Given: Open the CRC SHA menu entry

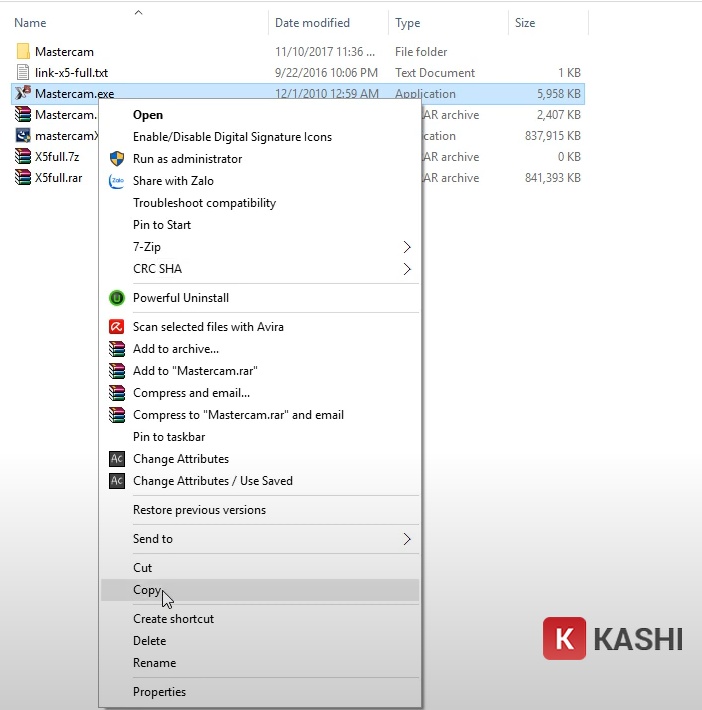Looking at the screenshot, I should point(157,269).
